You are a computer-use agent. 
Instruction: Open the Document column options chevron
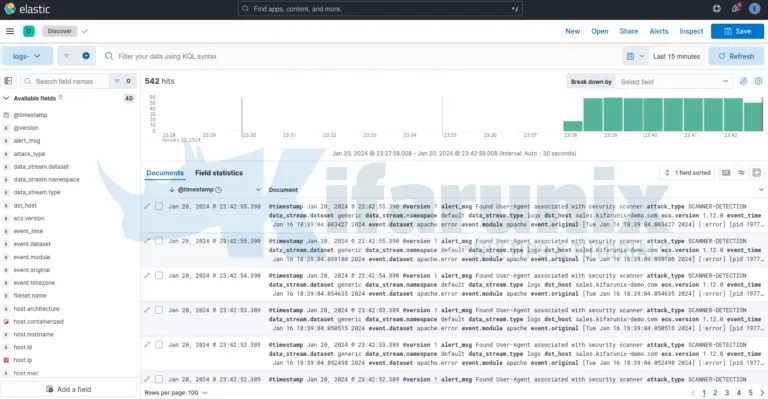(761, 189)
